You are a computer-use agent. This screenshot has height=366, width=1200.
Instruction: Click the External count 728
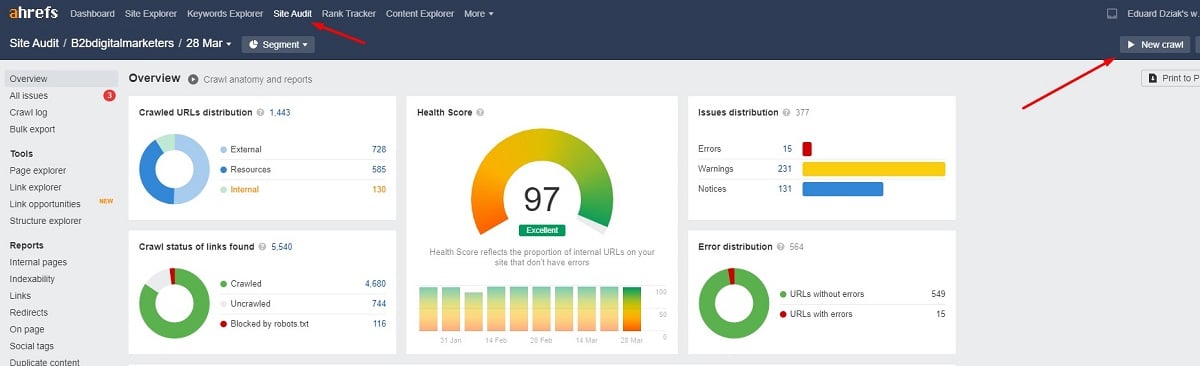click(x=378, y=149)
